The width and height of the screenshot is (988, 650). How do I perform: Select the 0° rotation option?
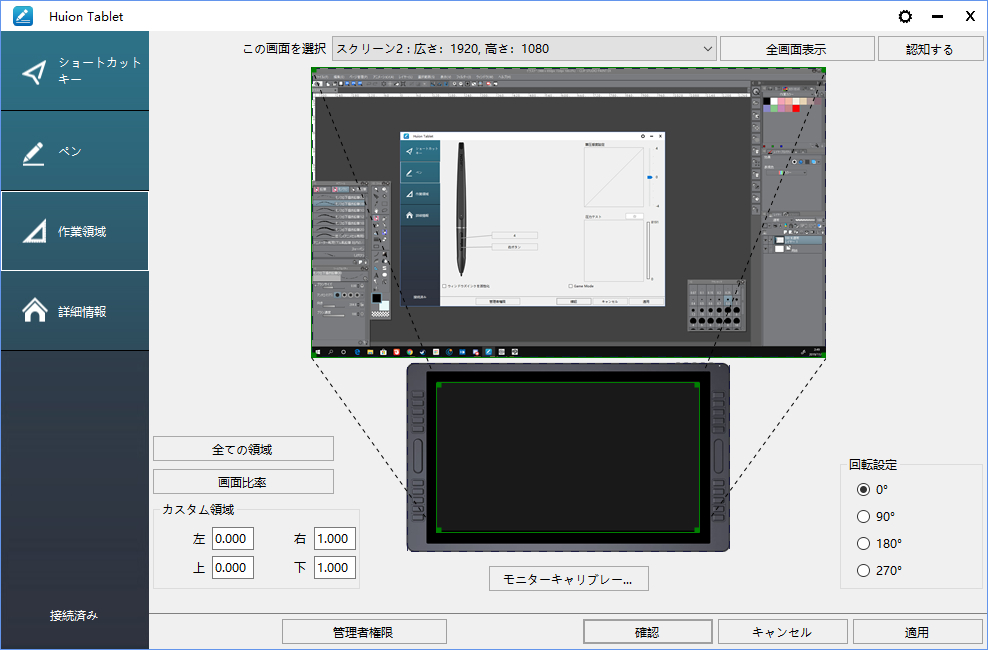[864, 490]
